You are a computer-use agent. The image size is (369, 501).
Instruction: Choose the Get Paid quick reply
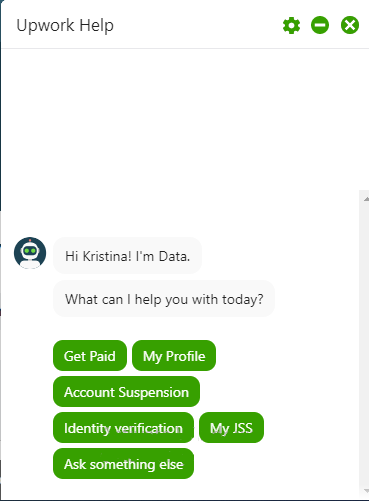coord(90,356)
